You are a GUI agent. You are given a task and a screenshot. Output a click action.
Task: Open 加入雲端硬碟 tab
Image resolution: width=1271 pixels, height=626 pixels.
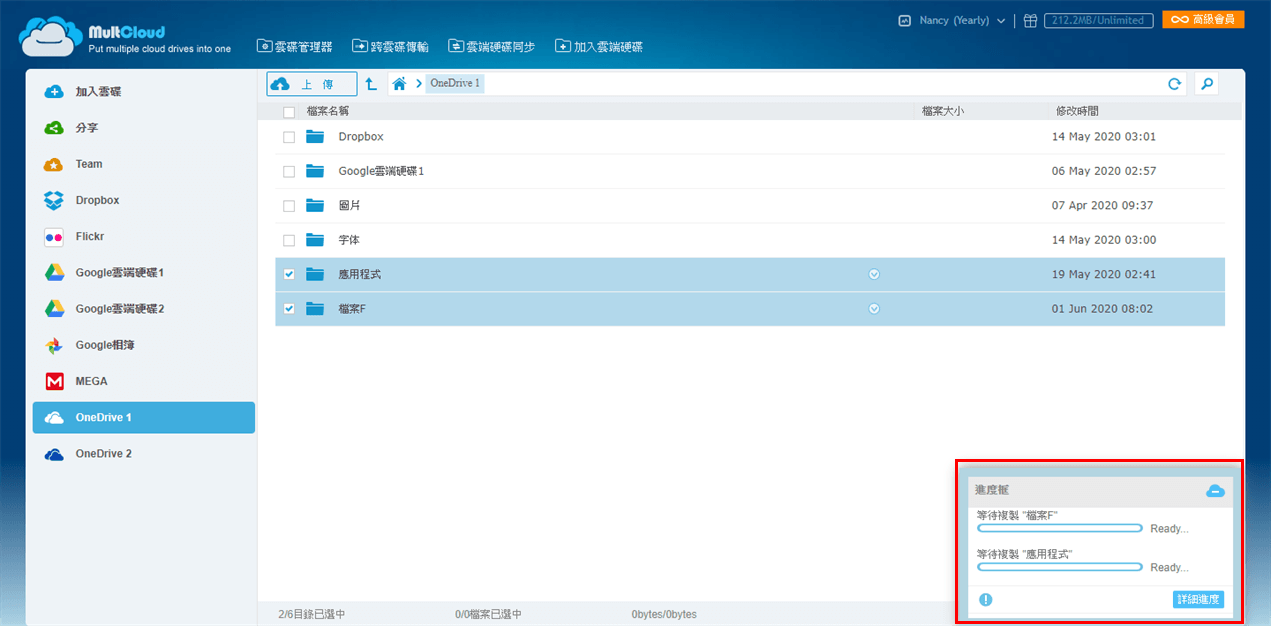point(599,46)
